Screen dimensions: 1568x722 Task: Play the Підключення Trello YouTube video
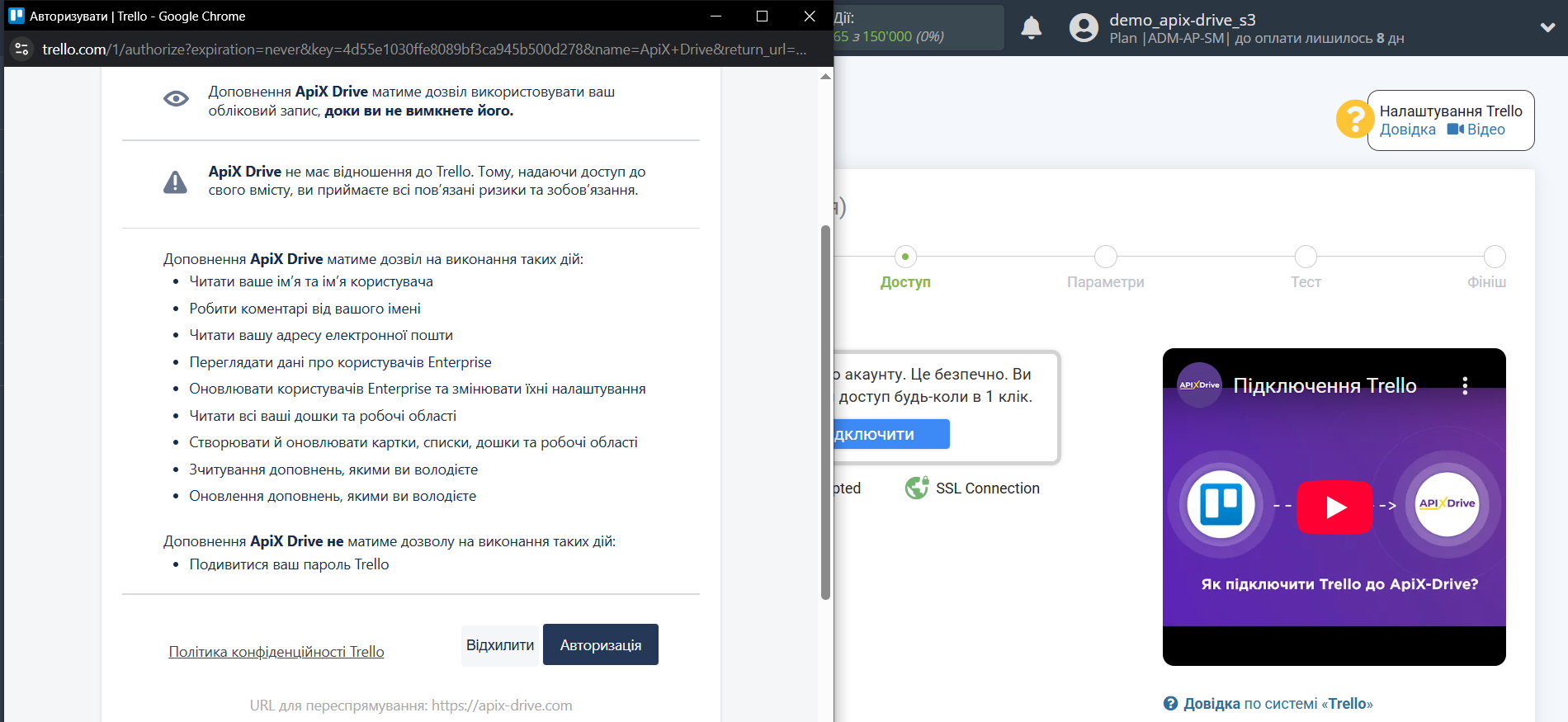click(1334, 507)
